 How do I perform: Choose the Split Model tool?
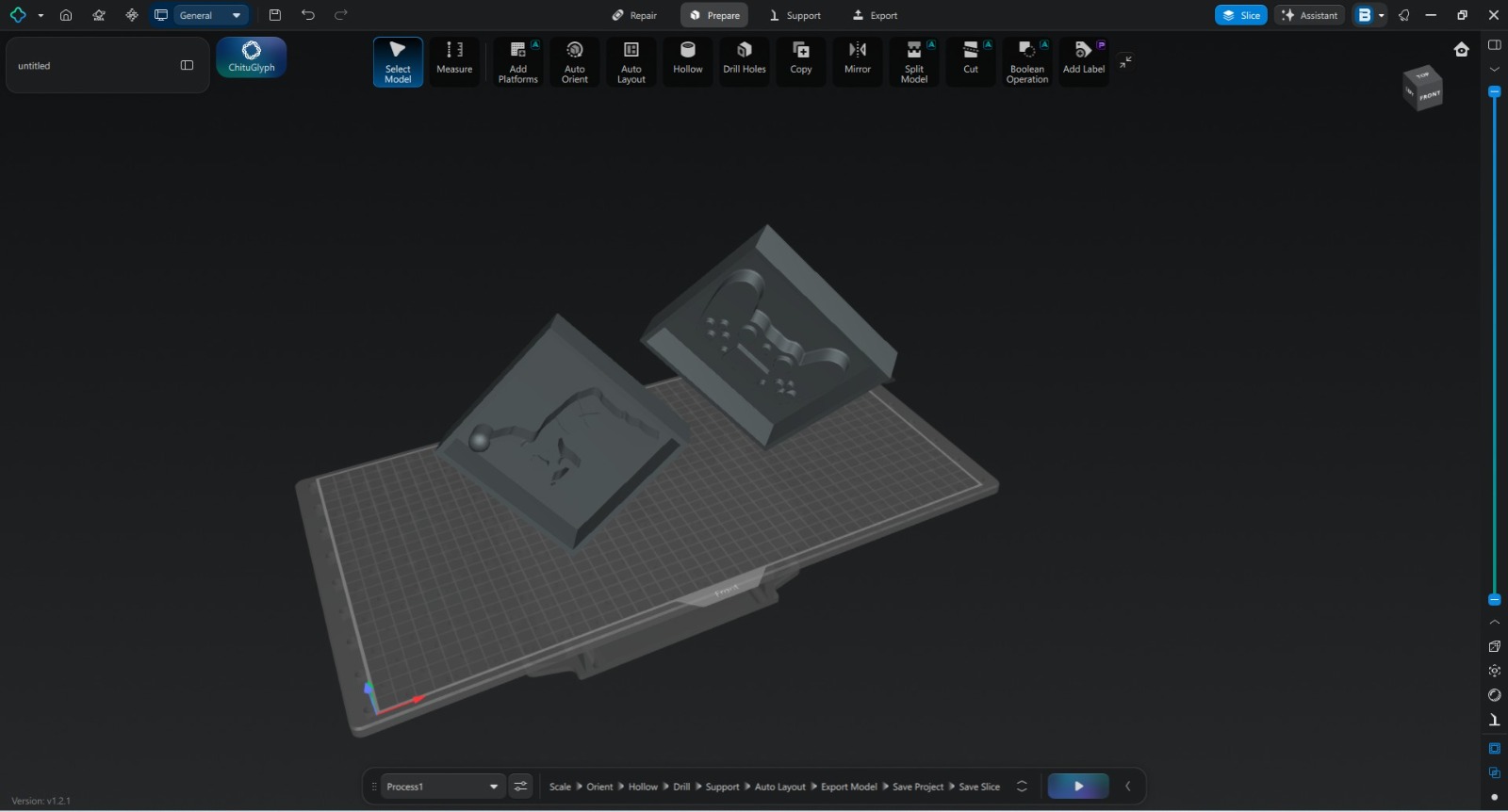914,62
